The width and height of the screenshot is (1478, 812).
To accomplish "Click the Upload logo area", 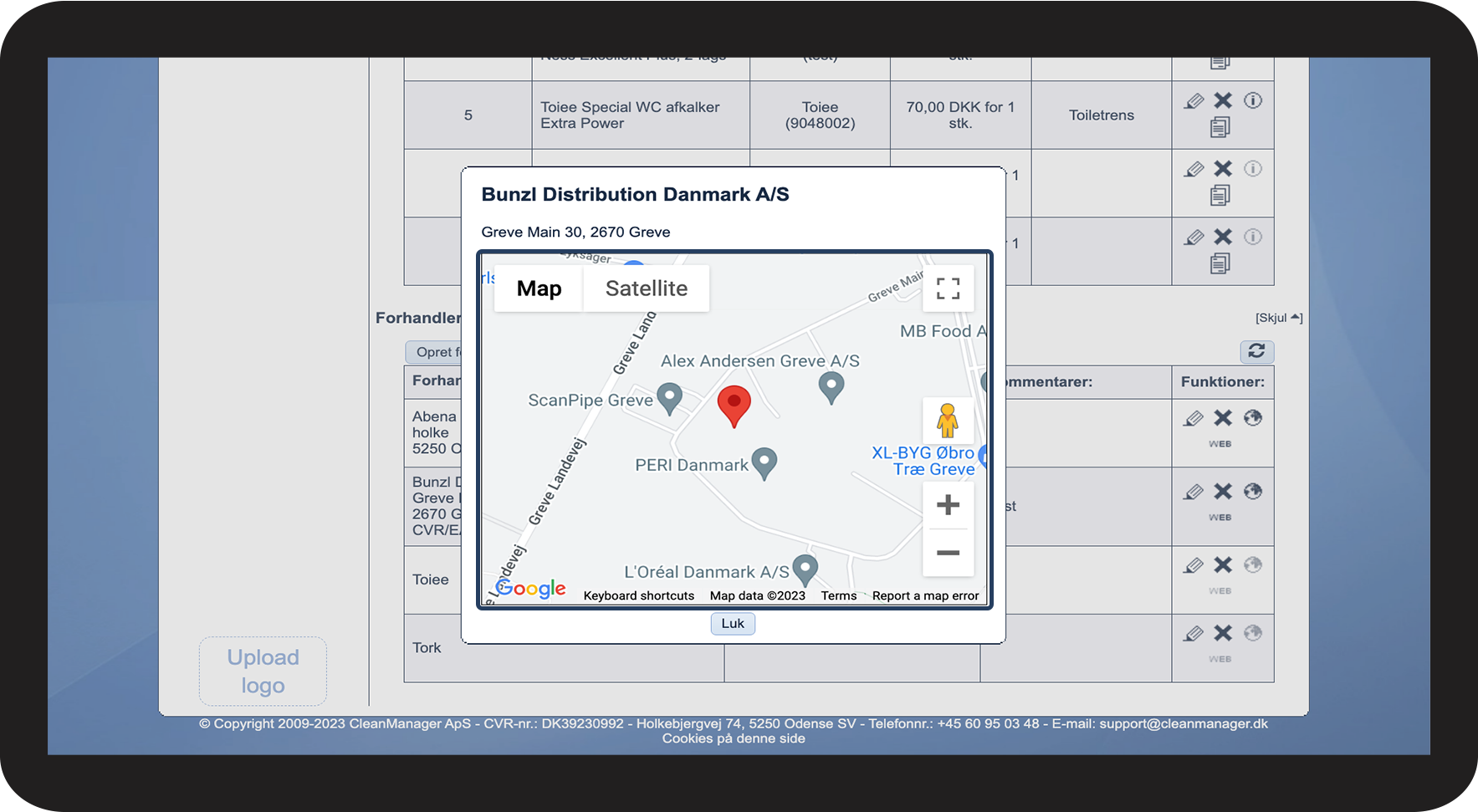I will point(263,672).
